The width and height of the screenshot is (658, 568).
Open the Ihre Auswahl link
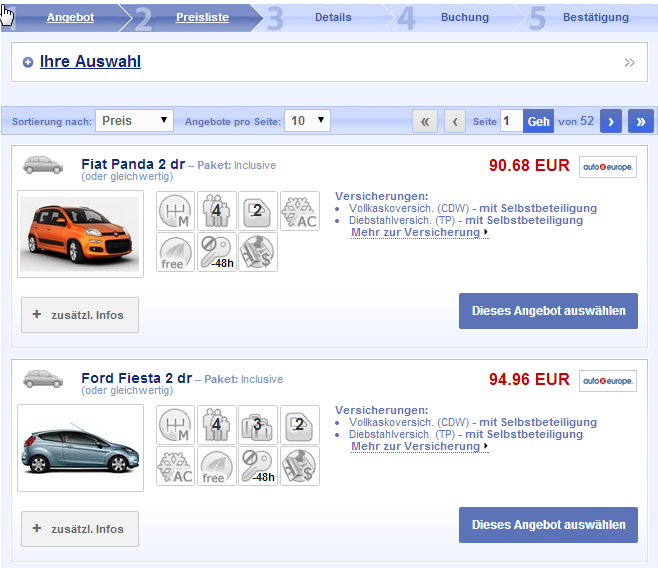click(90, 62)
